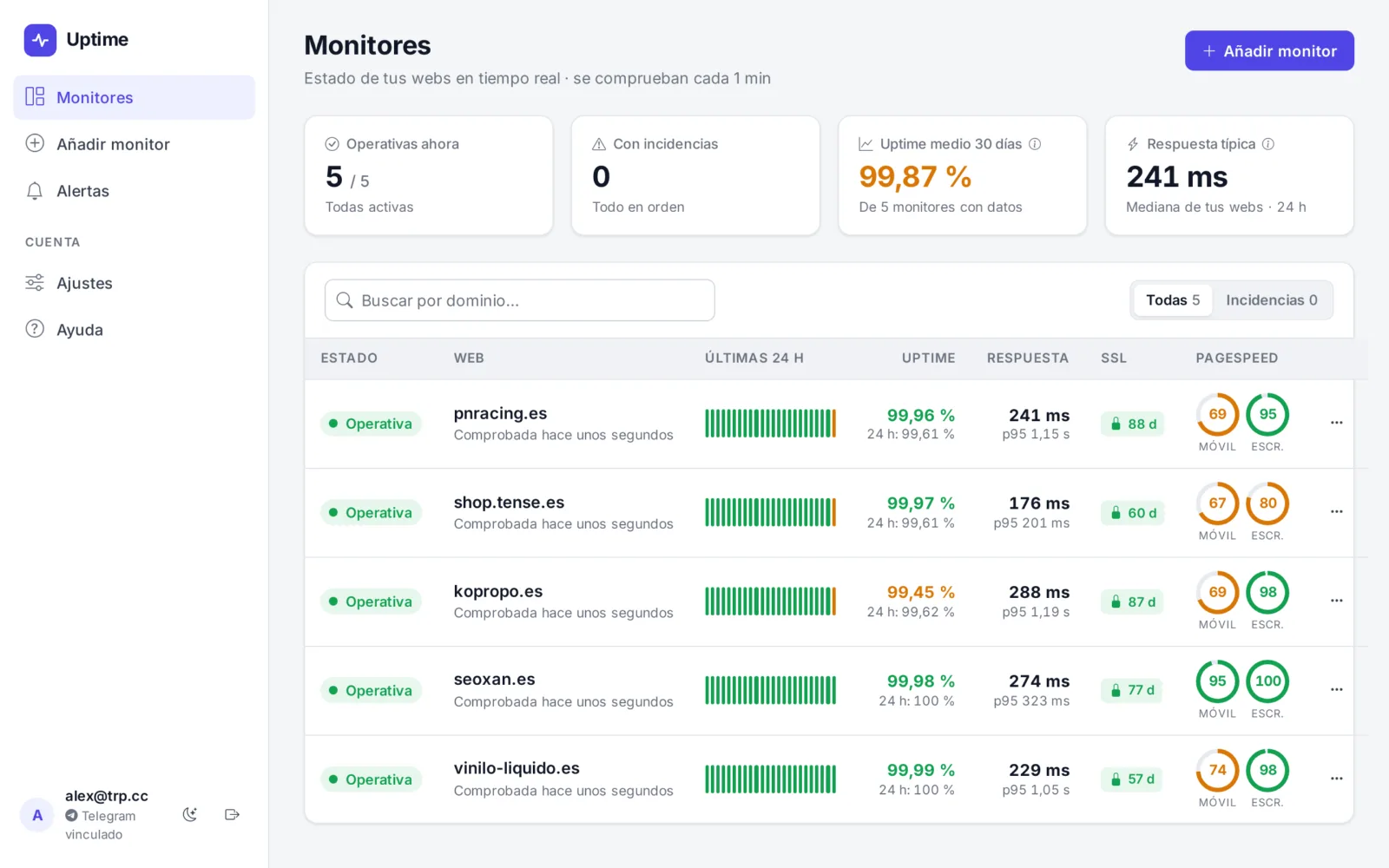Open Añadir monitor in the sidebar
Image resolution: width=1389 pixels, height=868 pixels.
click(134, 144)
